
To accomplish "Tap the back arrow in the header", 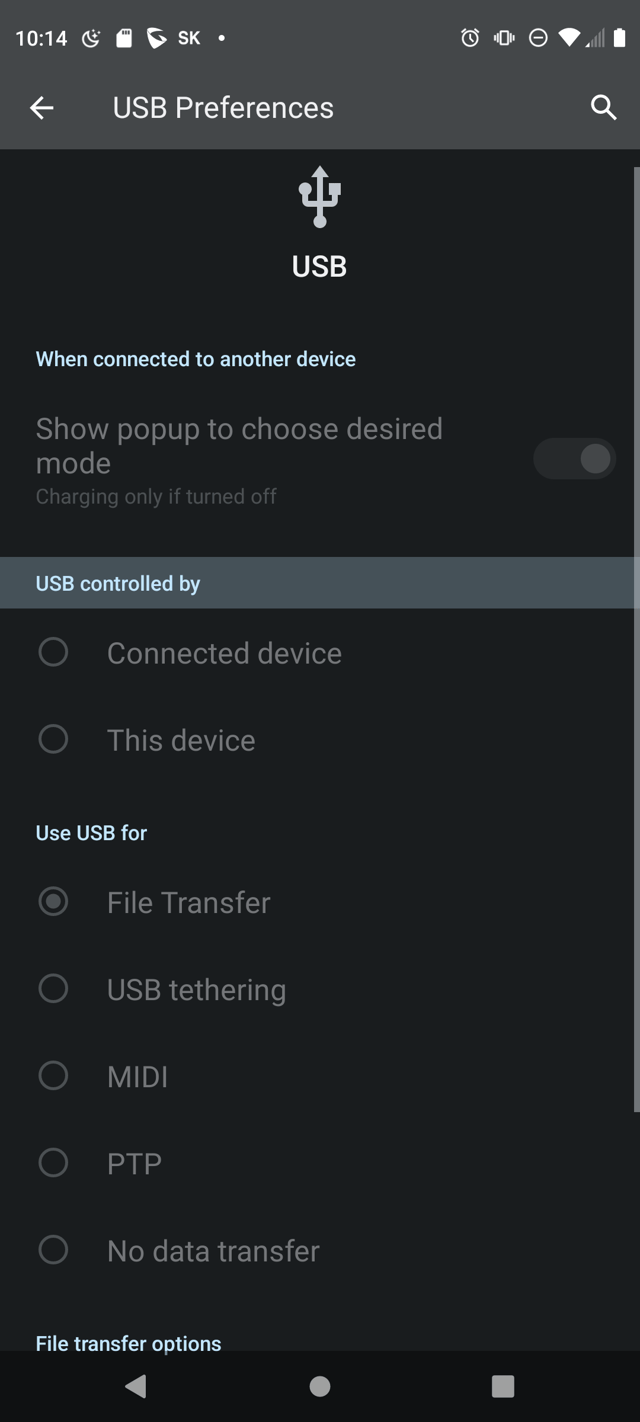I will pyautogui.click(x=42, y=108).
